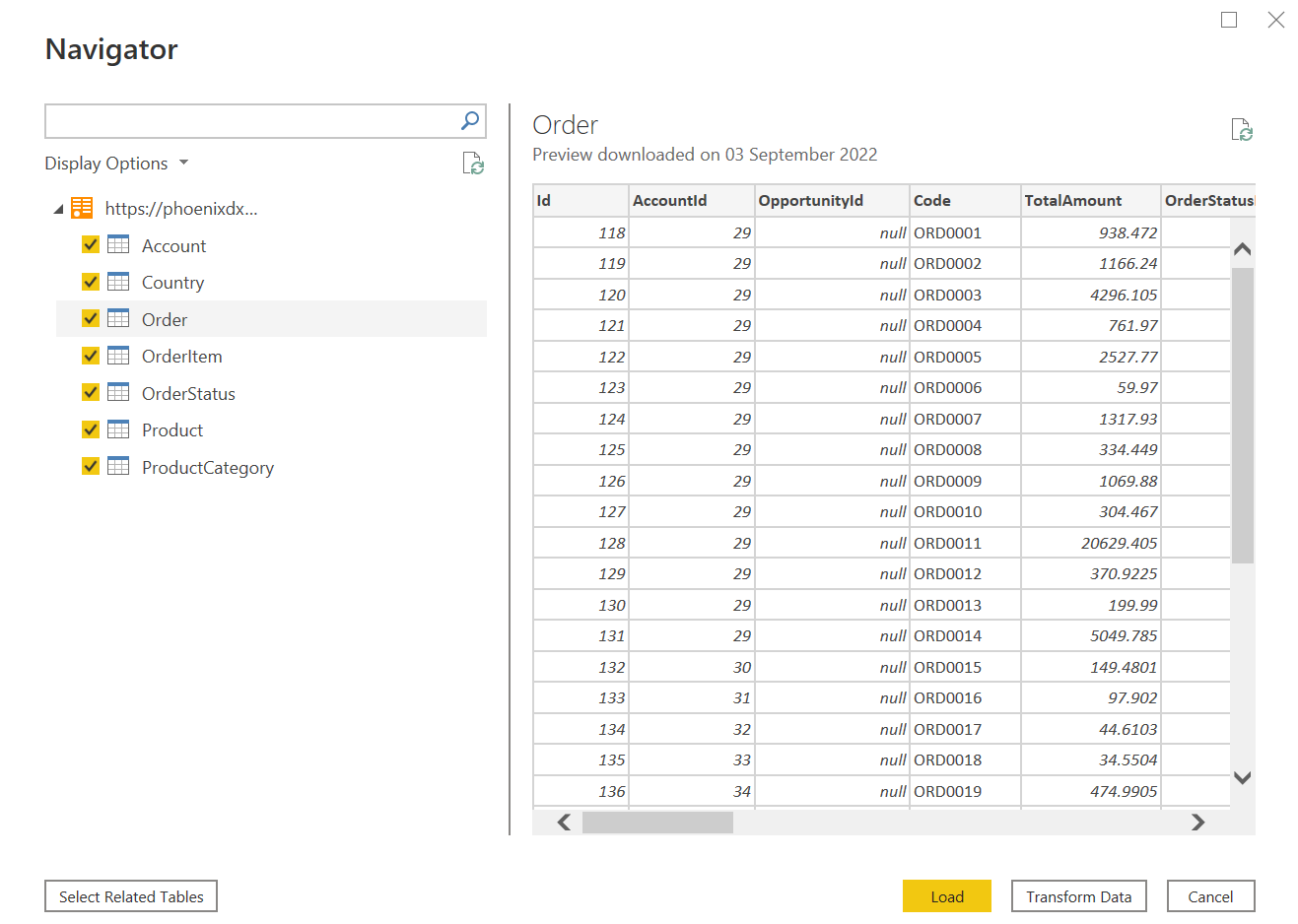This screenshot has height=924, width=1298.
Task: Click the Transform Data button
Action: coord(1078,896)
